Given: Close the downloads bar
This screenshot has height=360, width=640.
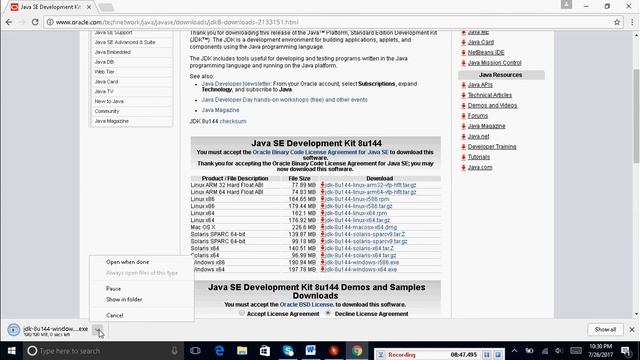Looking at the screenshot, I should [x=632, y=329].
